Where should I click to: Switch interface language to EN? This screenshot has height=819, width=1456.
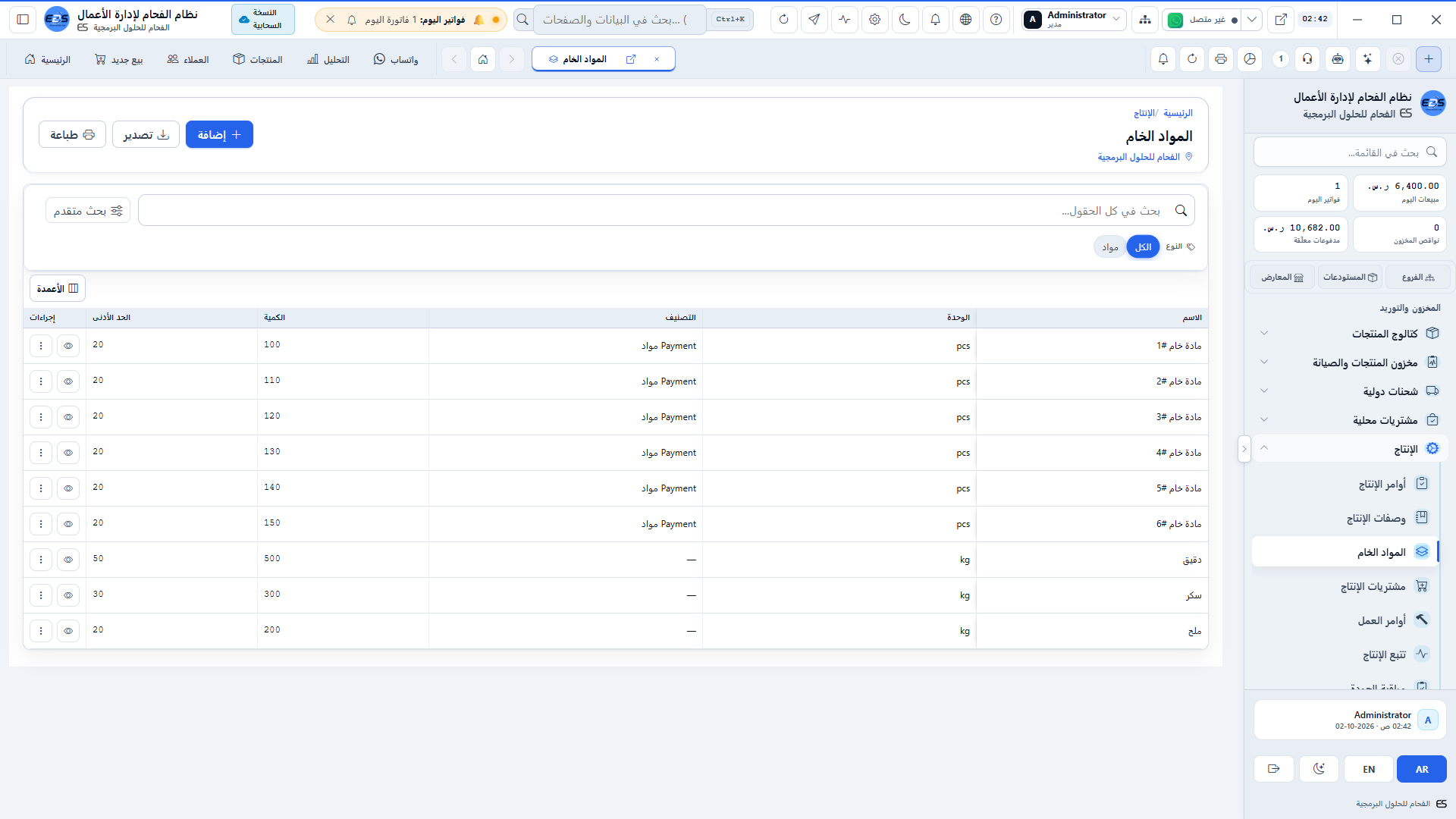[x=1369, y=769]
